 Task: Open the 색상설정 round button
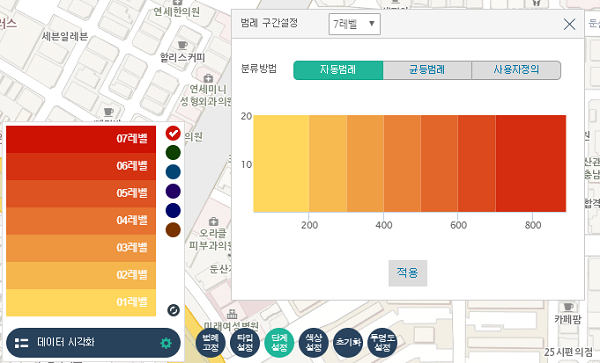pyautogui.click(x=313, y=342)
